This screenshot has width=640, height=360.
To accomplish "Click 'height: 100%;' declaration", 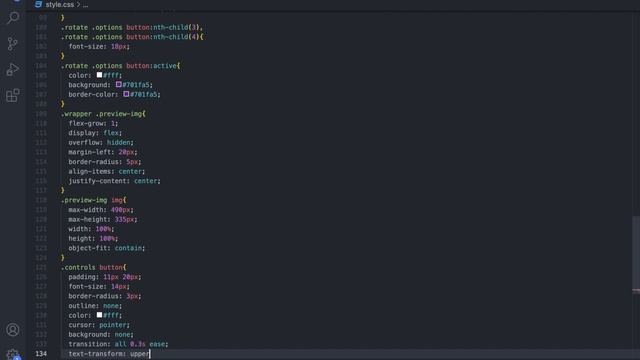I will click(x=93, y=238).
